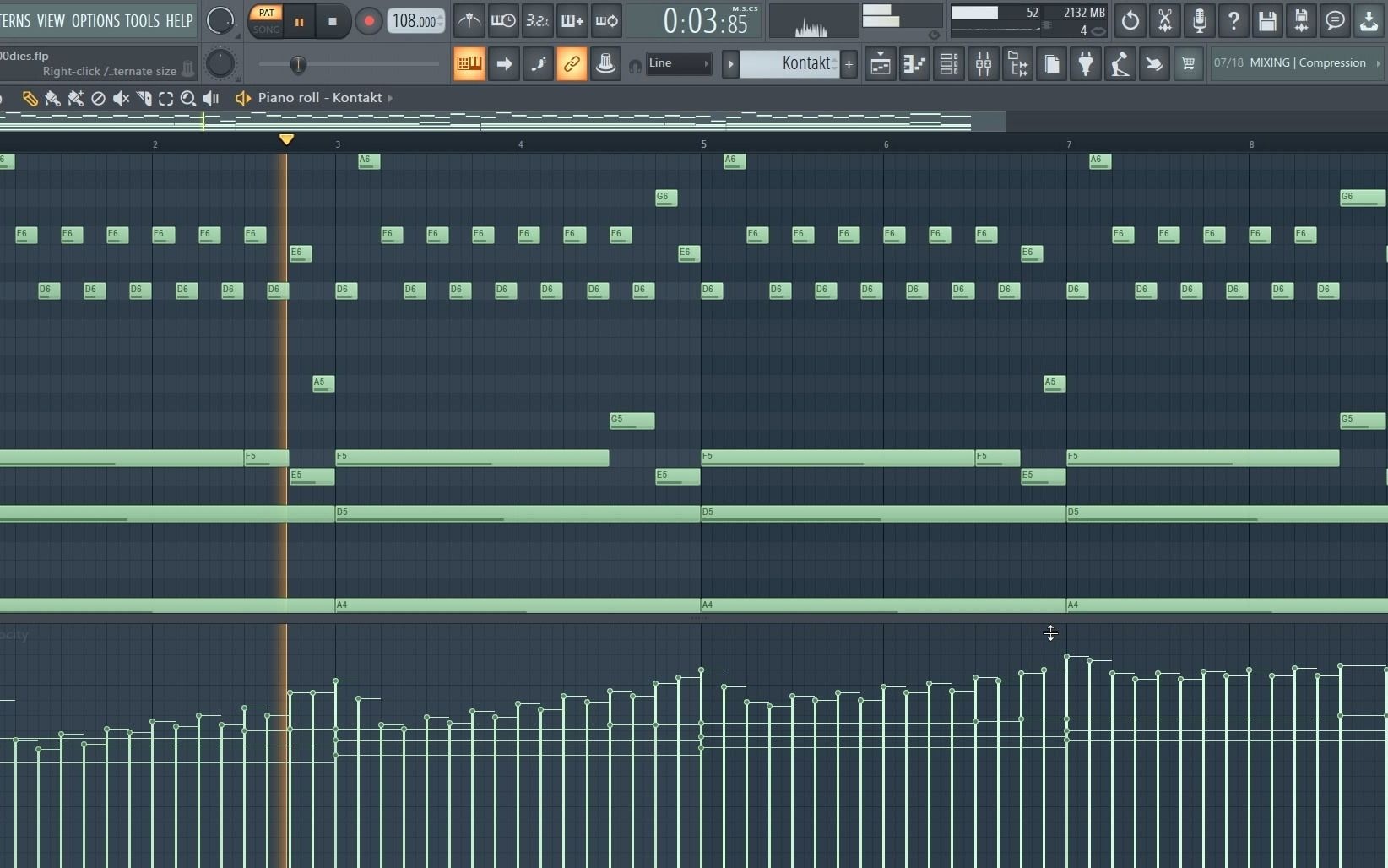Open project info speech bubble
Screen dimensions: 1388x868
(1335, 20)
